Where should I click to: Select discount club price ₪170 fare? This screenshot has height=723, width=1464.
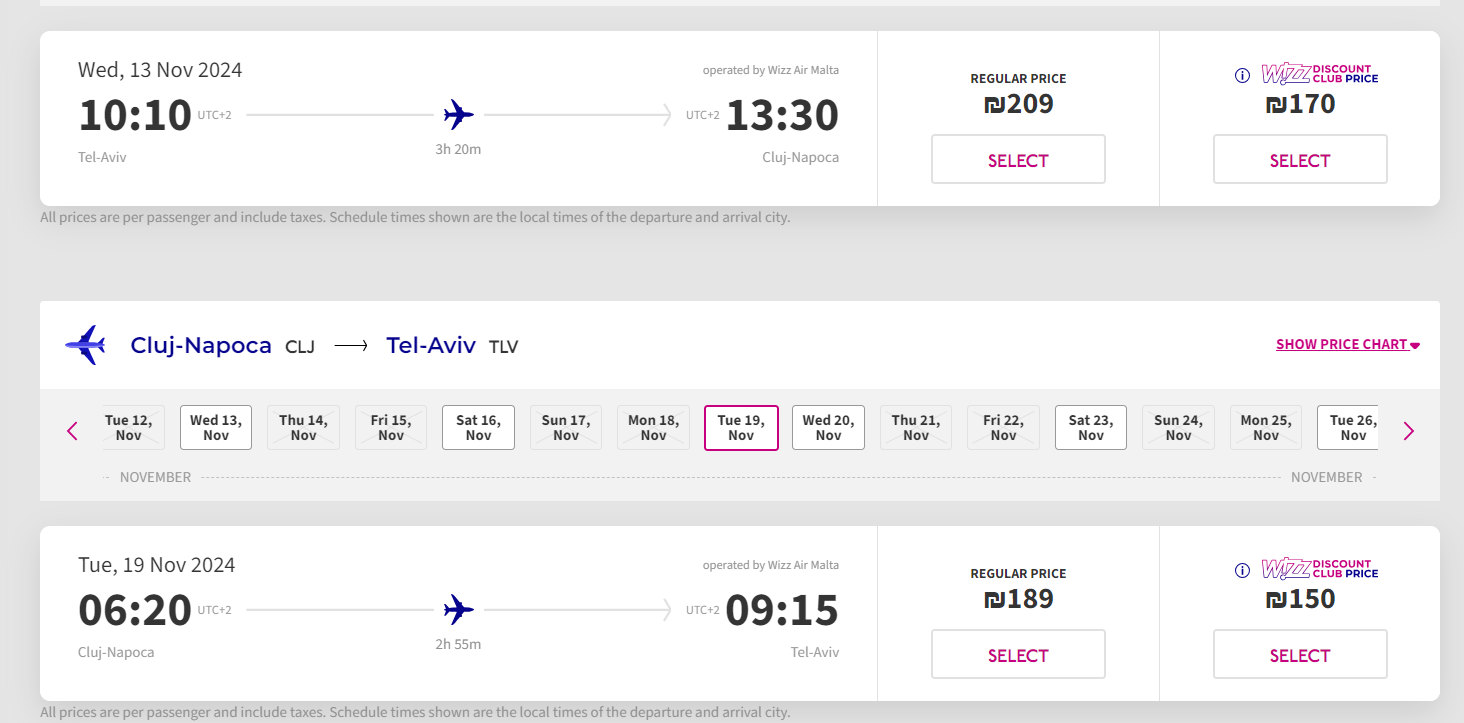tap(1299, 160)
